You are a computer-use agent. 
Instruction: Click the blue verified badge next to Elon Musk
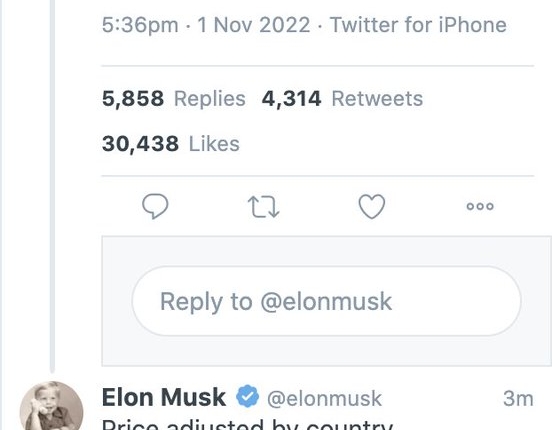pyautogui.click(x=247, y=396)
